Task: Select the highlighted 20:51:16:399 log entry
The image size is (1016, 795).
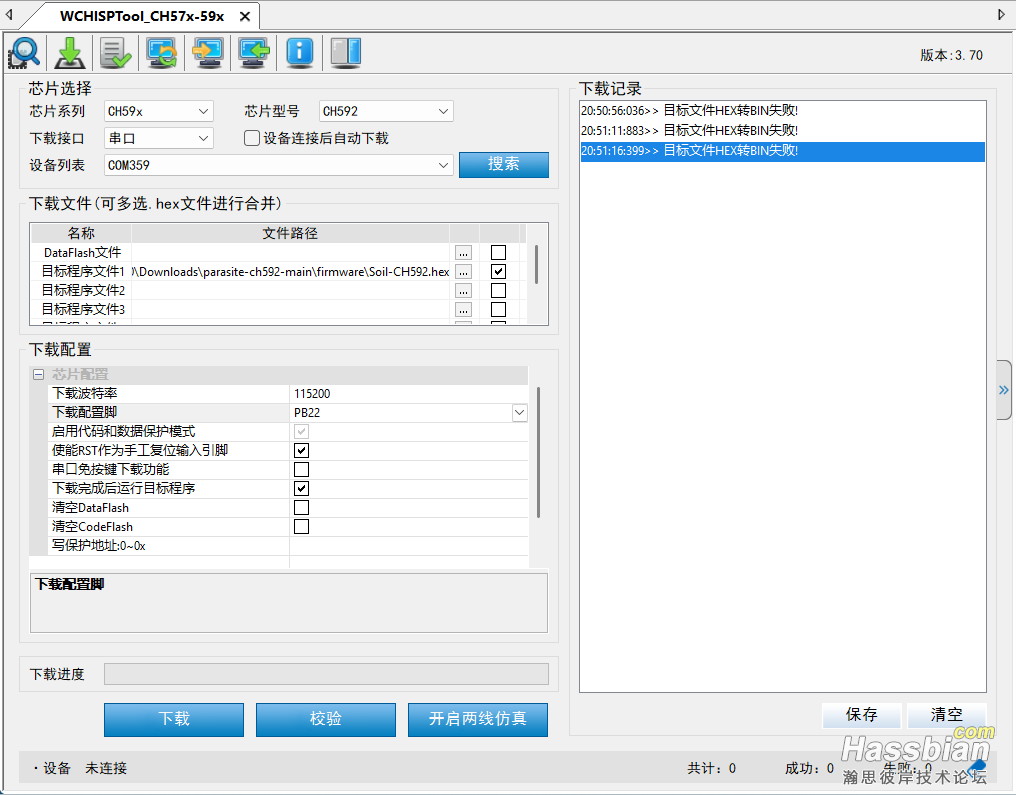Action: (782, 151)
